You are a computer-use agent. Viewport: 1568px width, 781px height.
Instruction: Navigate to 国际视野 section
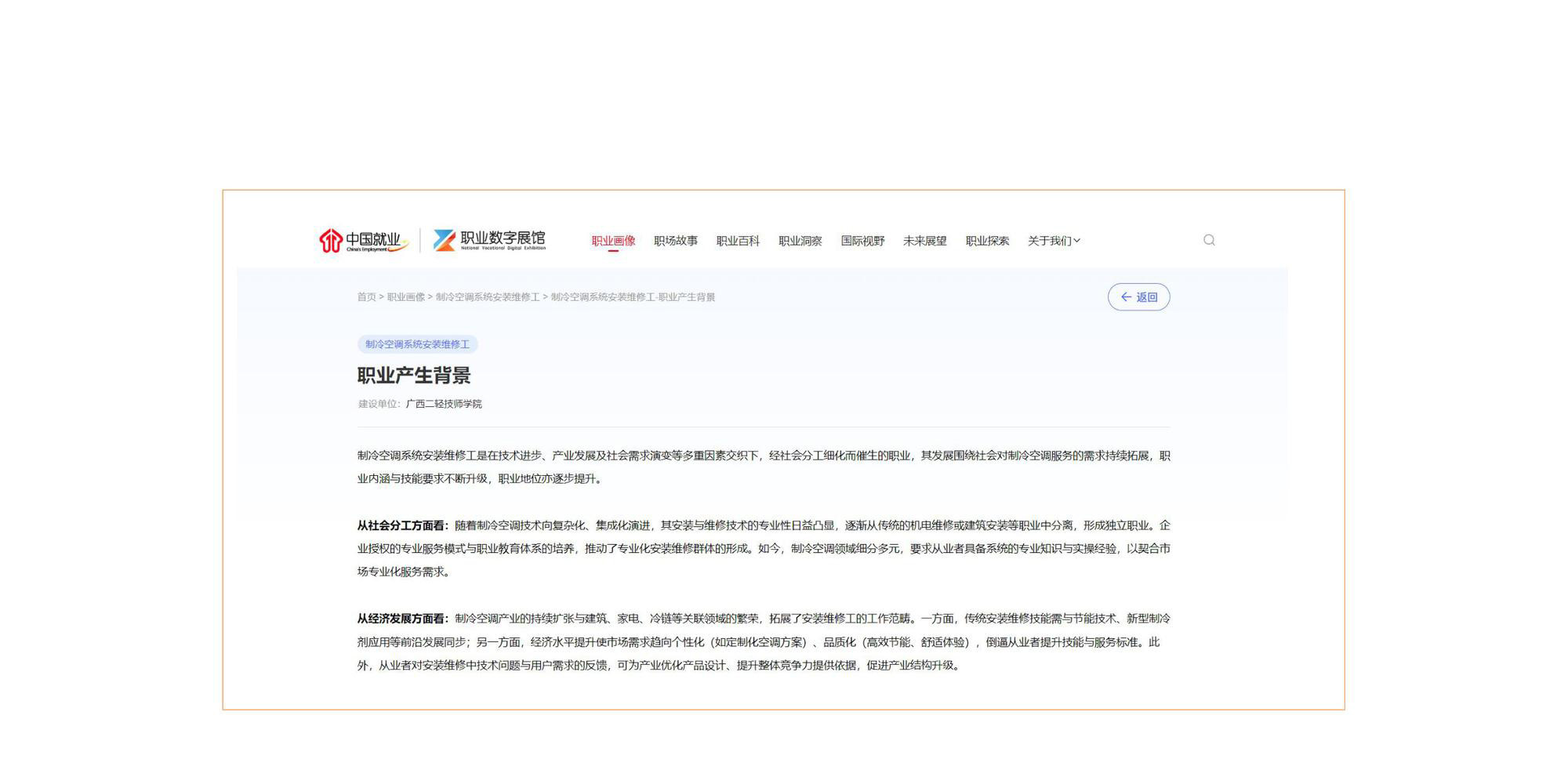point(862,241)
